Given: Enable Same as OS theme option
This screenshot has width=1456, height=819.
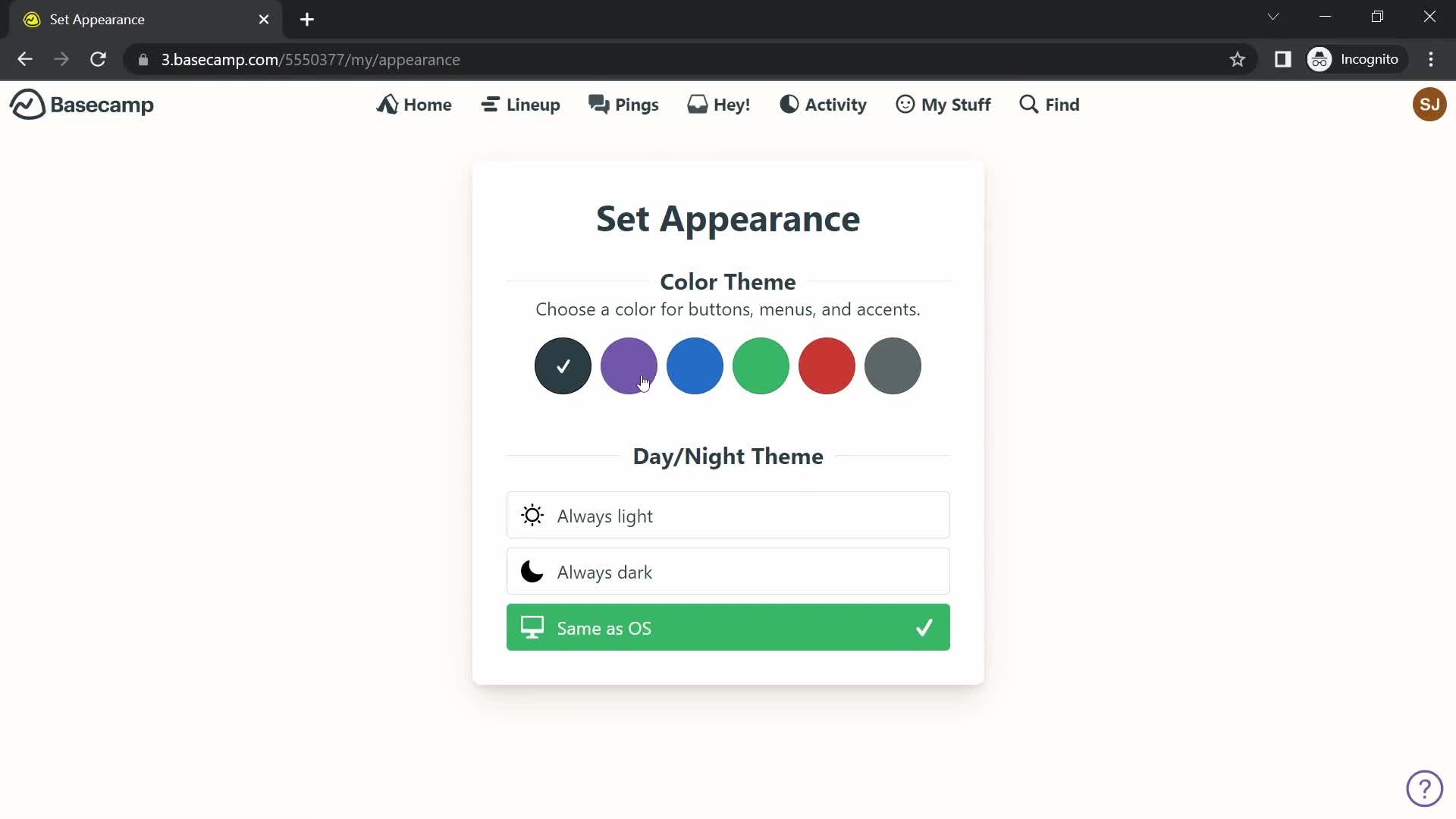Looking at the screenshot, I should tap(729, 627).
